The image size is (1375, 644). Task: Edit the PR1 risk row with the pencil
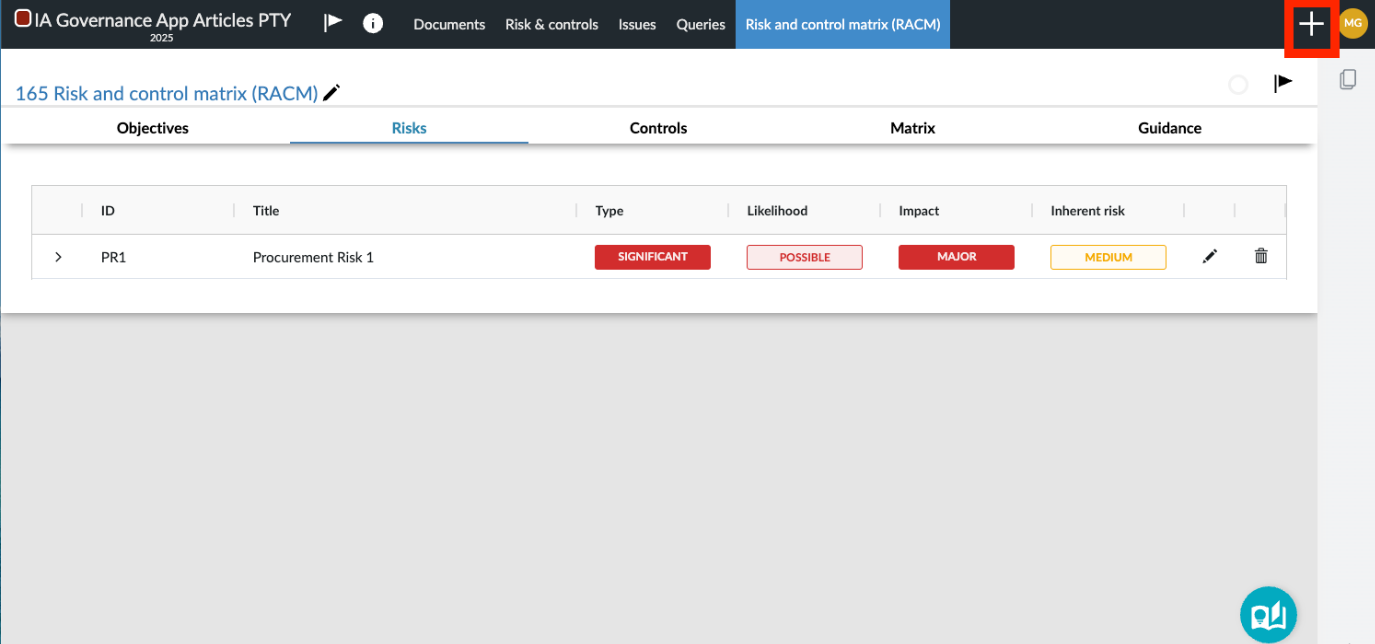pyautogui.click(x=1210, y=257)
